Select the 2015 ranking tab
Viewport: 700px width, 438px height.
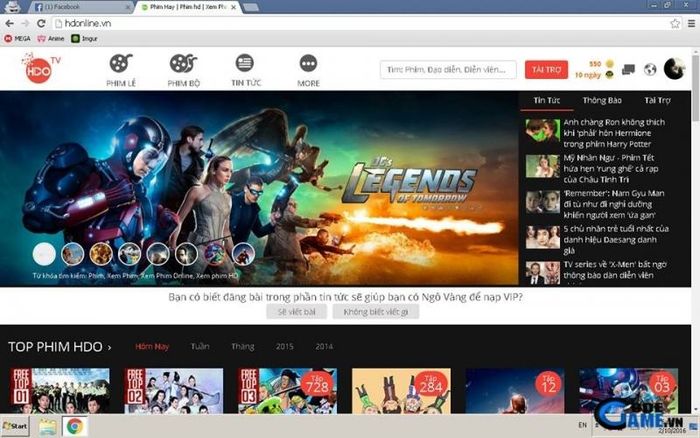point(284,346)
